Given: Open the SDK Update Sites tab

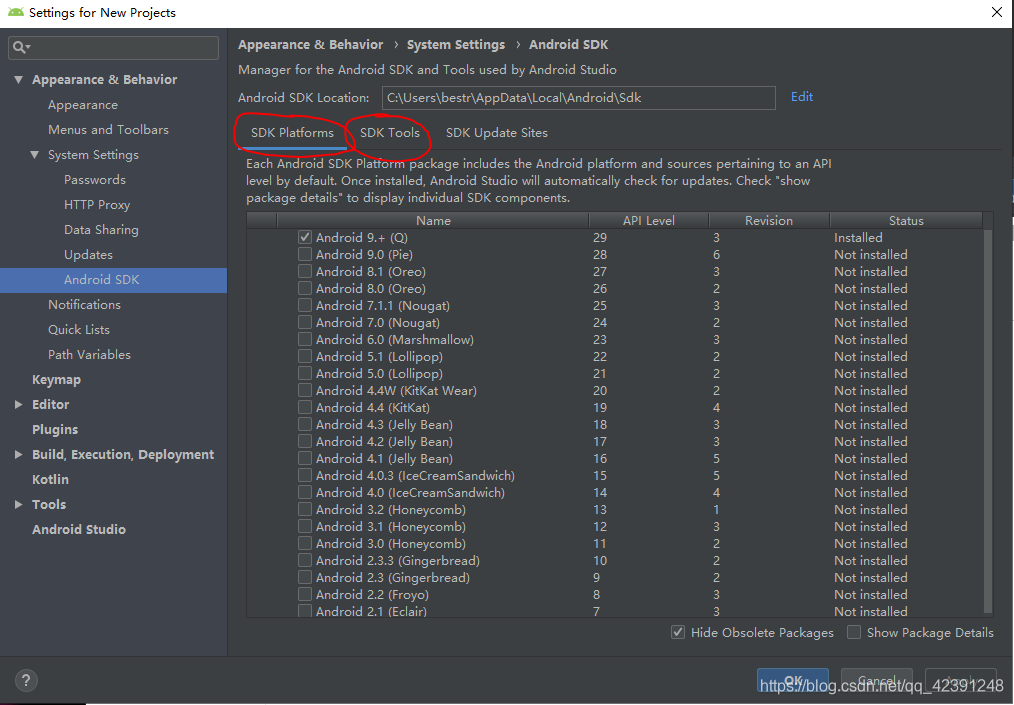Looking at the screenshot, I should [x=496, y=132].
